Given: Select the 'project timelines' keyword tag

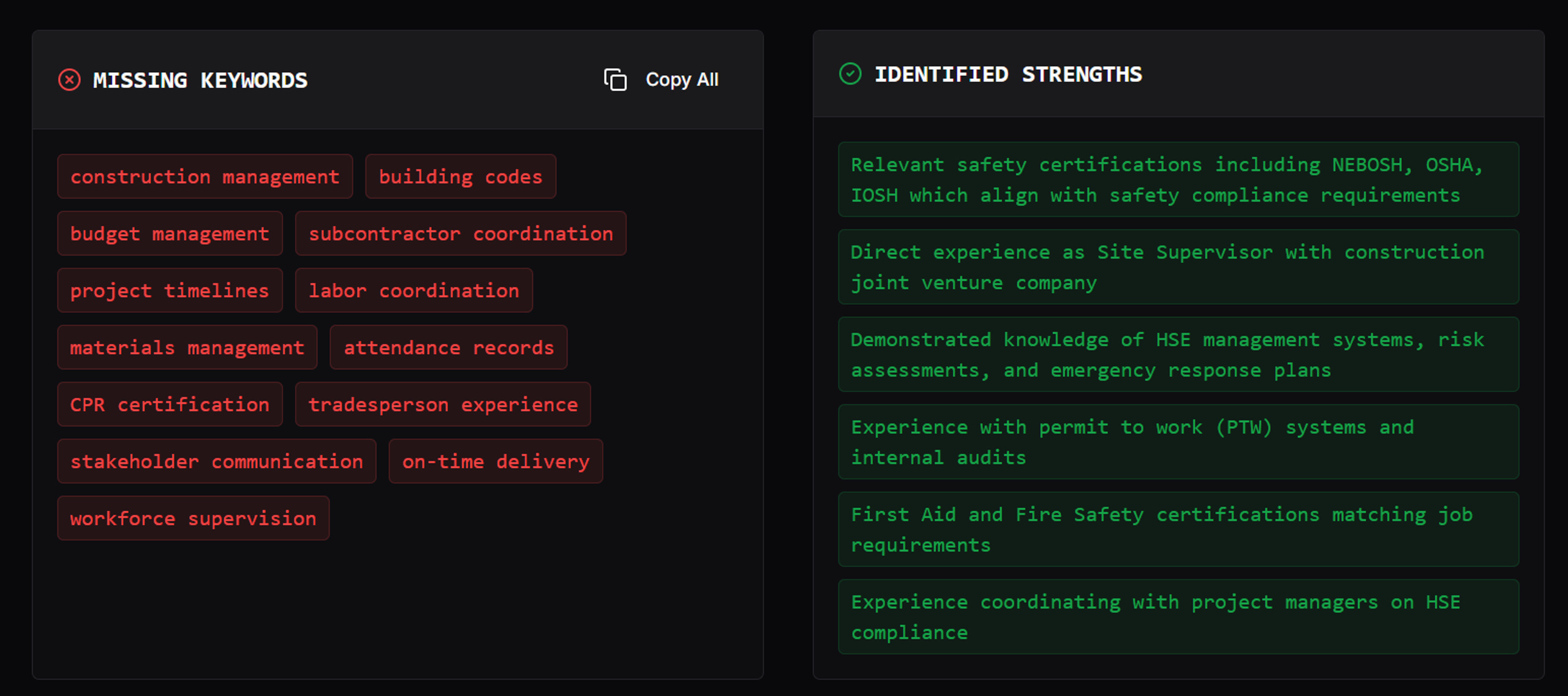Looking at the screenshot, I should (x=170, y=290).
